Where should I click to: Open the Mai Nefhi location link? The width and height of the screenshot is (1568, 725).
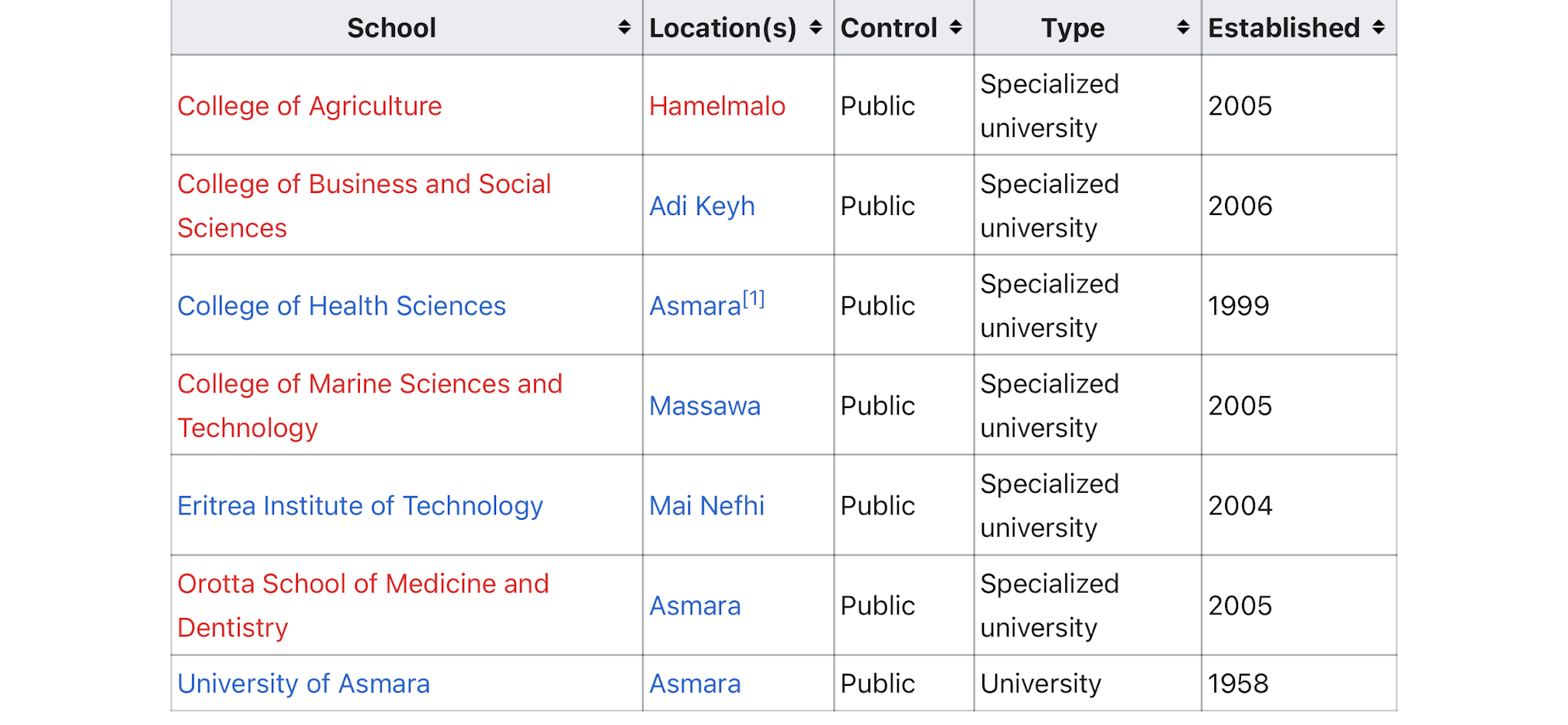pyautogui.click(x=707, y=506)
